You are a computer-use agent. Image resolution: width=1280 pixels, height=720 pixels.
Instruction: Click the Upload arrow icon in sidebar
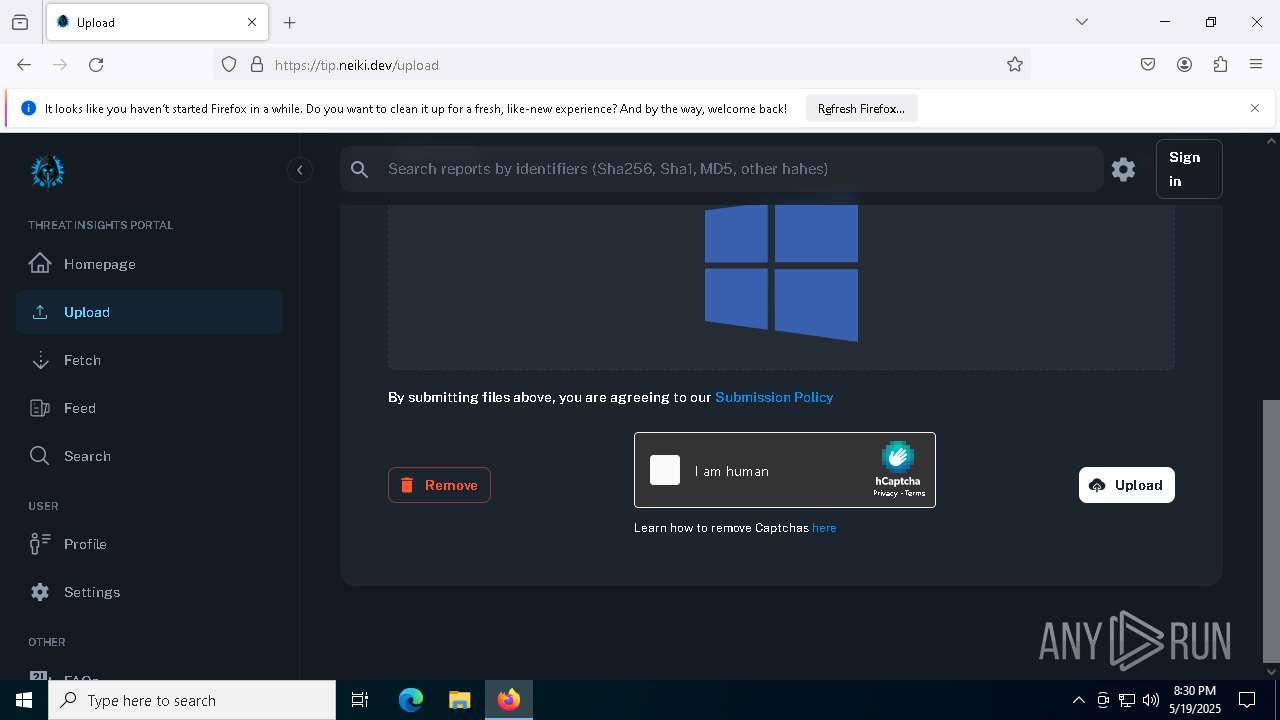point(40,312)
